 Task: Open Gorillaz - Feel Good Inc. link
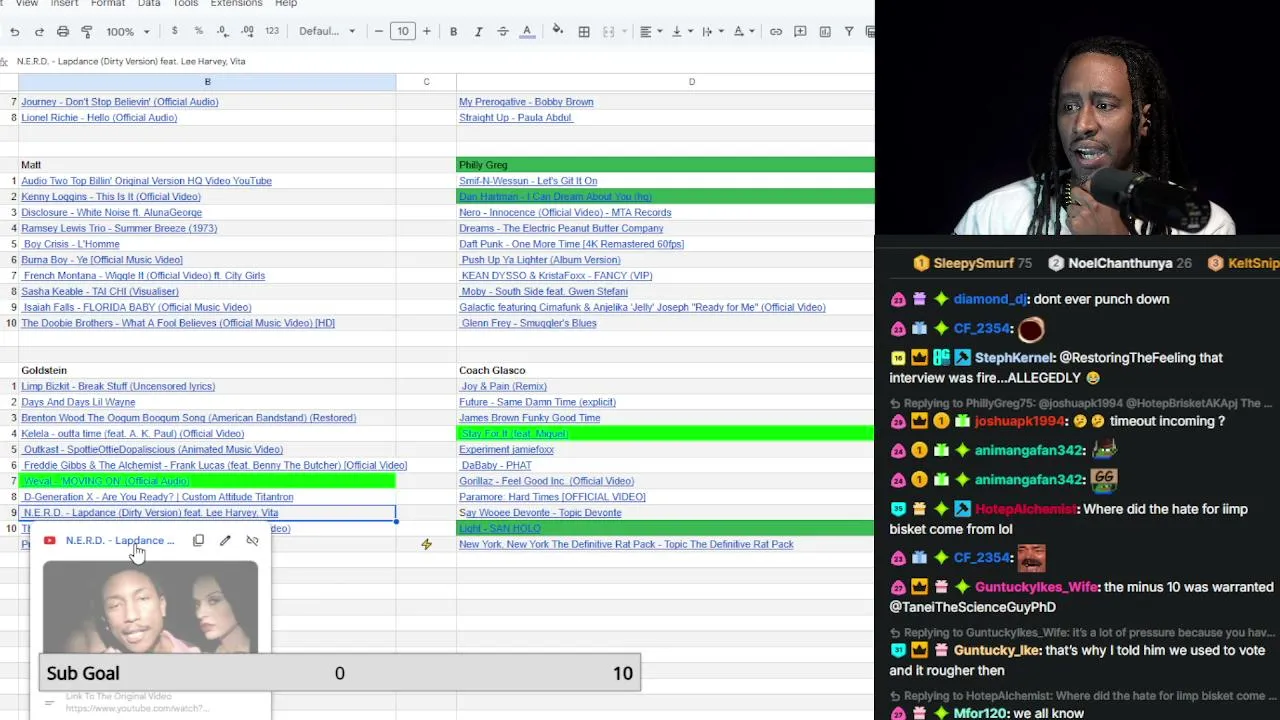(x=546, y=481)
